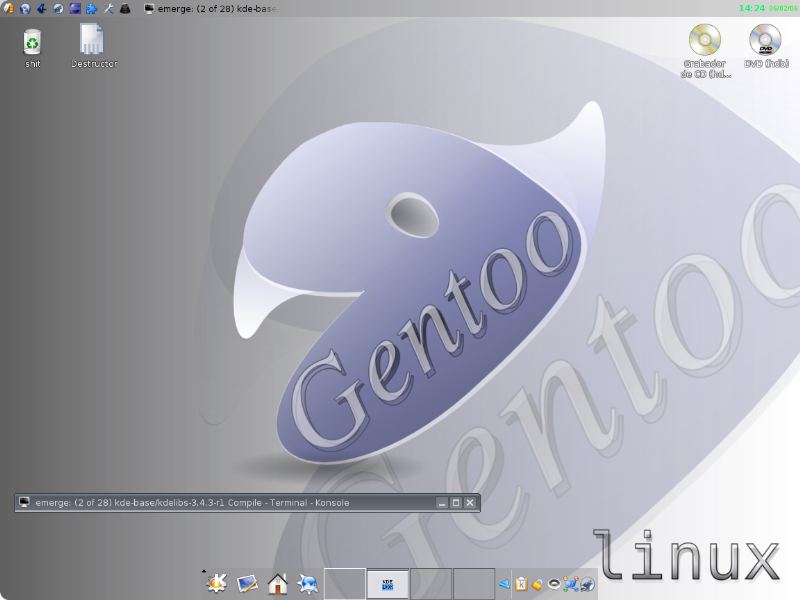
Task: Open the shit trash bin desktop icon
Action: (x=32, y=48)
